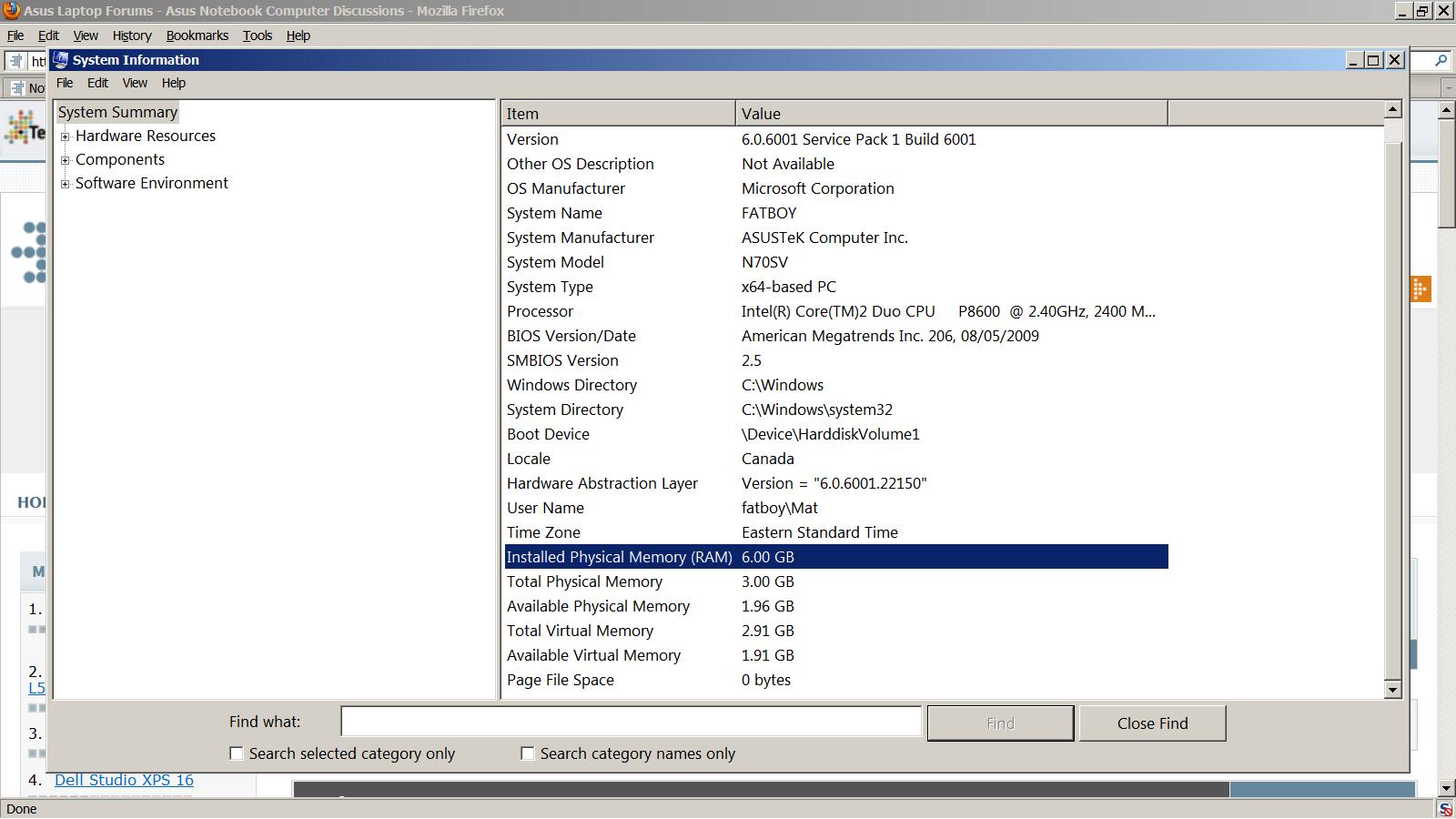Select the Processor row

point(836,311)
